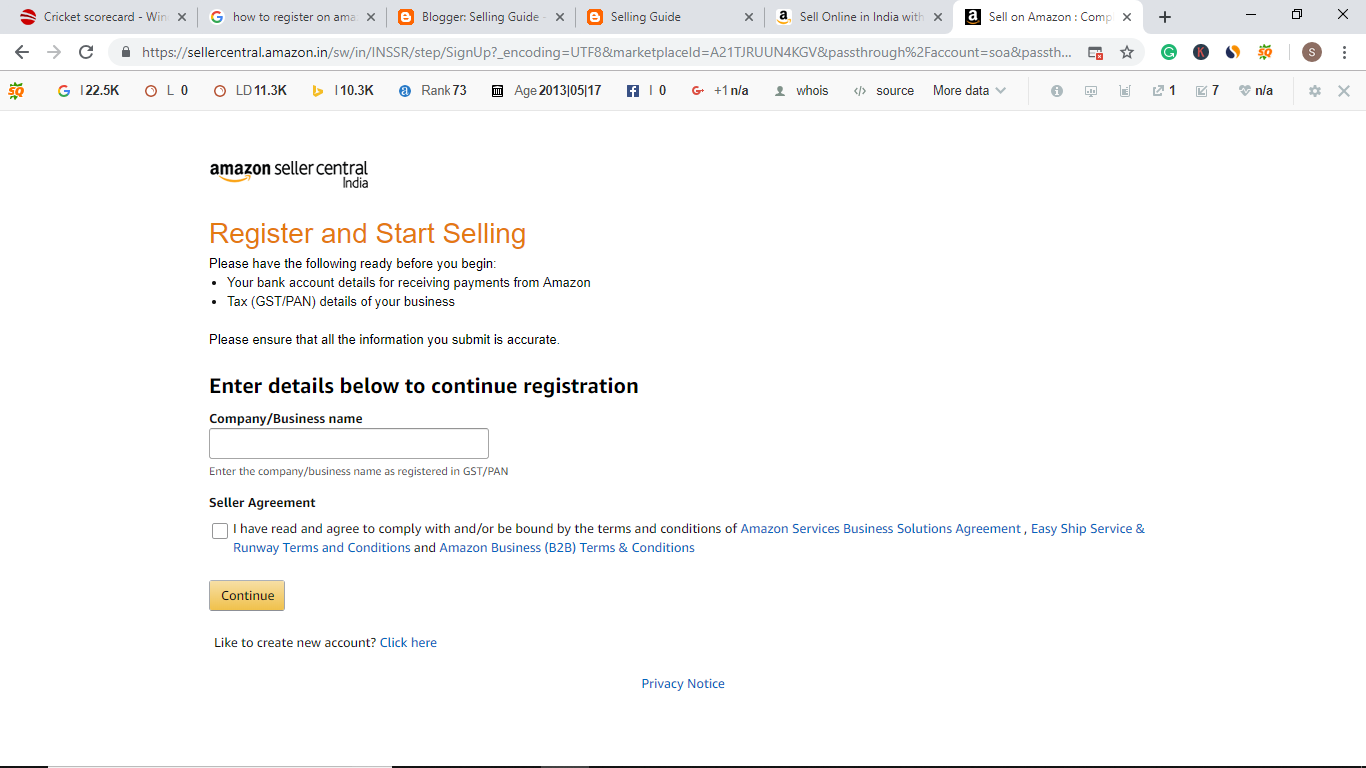Click the Click here new account link
The width and height of the screenshot is (1366, 768).
click(408, 643)
